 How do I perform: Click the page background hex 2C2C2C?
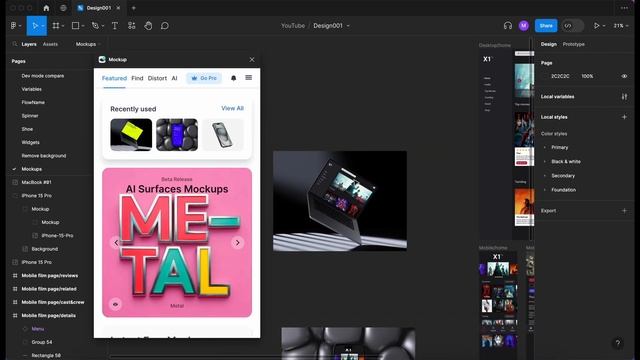tap(560, 76)
